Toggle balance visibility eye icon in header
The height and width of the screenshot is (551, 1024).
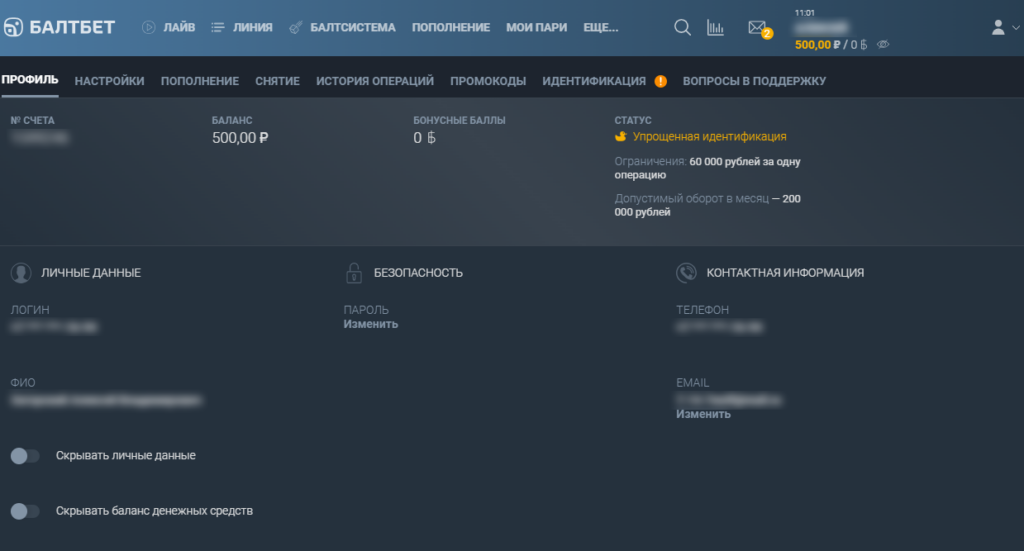click(x=883, y=44)
